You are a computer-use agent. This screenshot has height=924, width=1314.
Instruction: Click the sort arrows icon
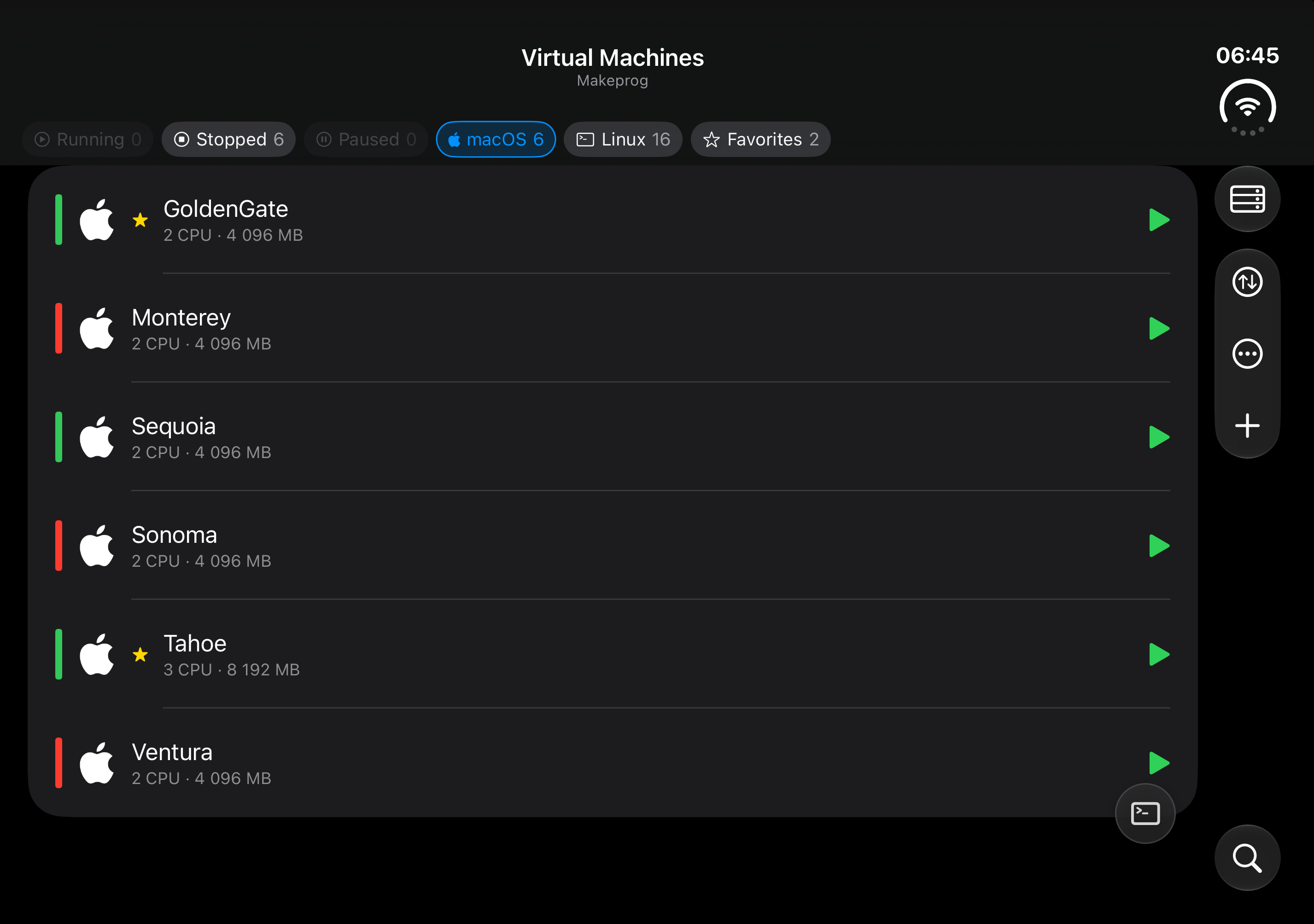tap(1247, 282)
